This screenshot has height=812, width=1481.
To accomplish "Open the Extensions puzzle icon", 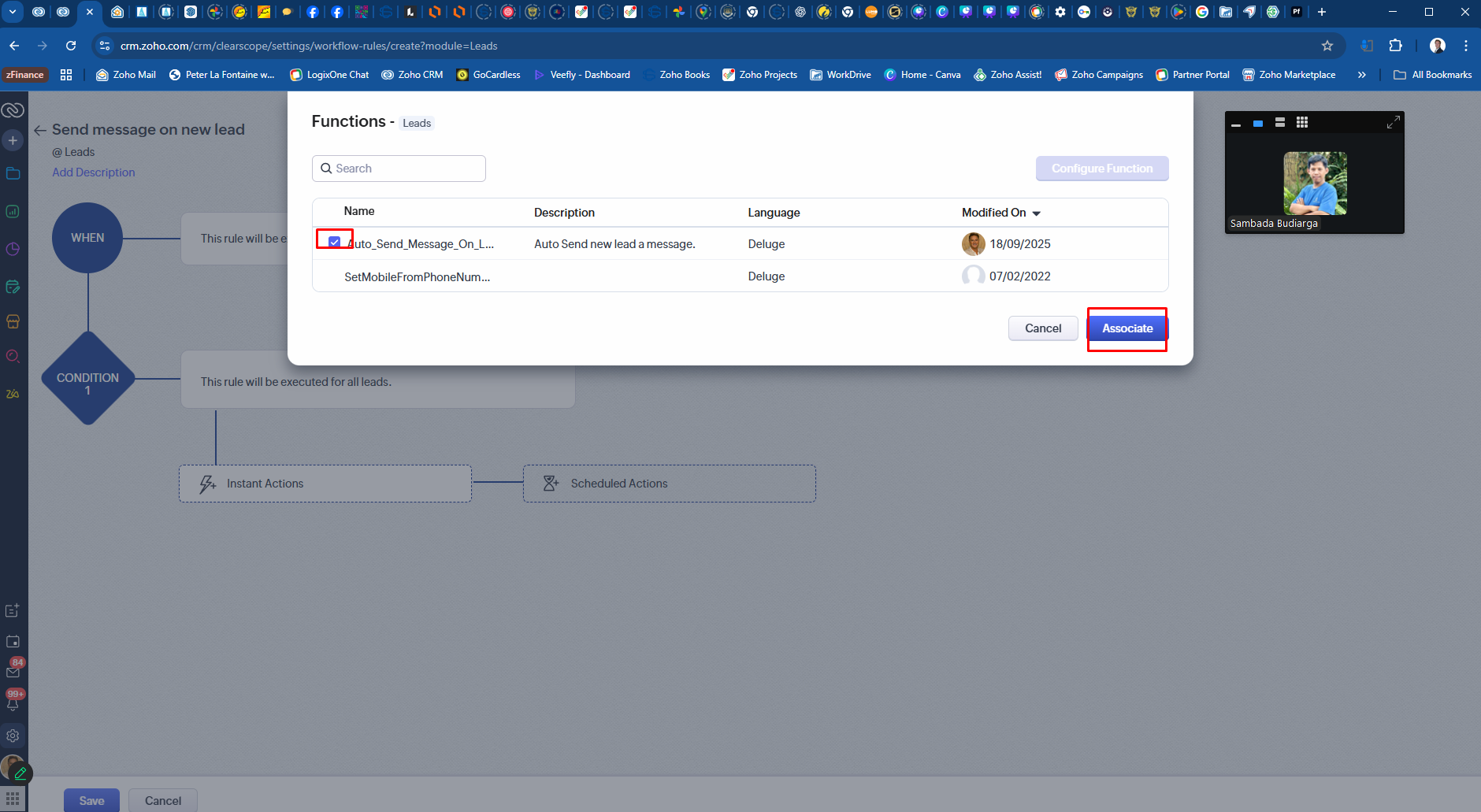I will [1396, 46].
